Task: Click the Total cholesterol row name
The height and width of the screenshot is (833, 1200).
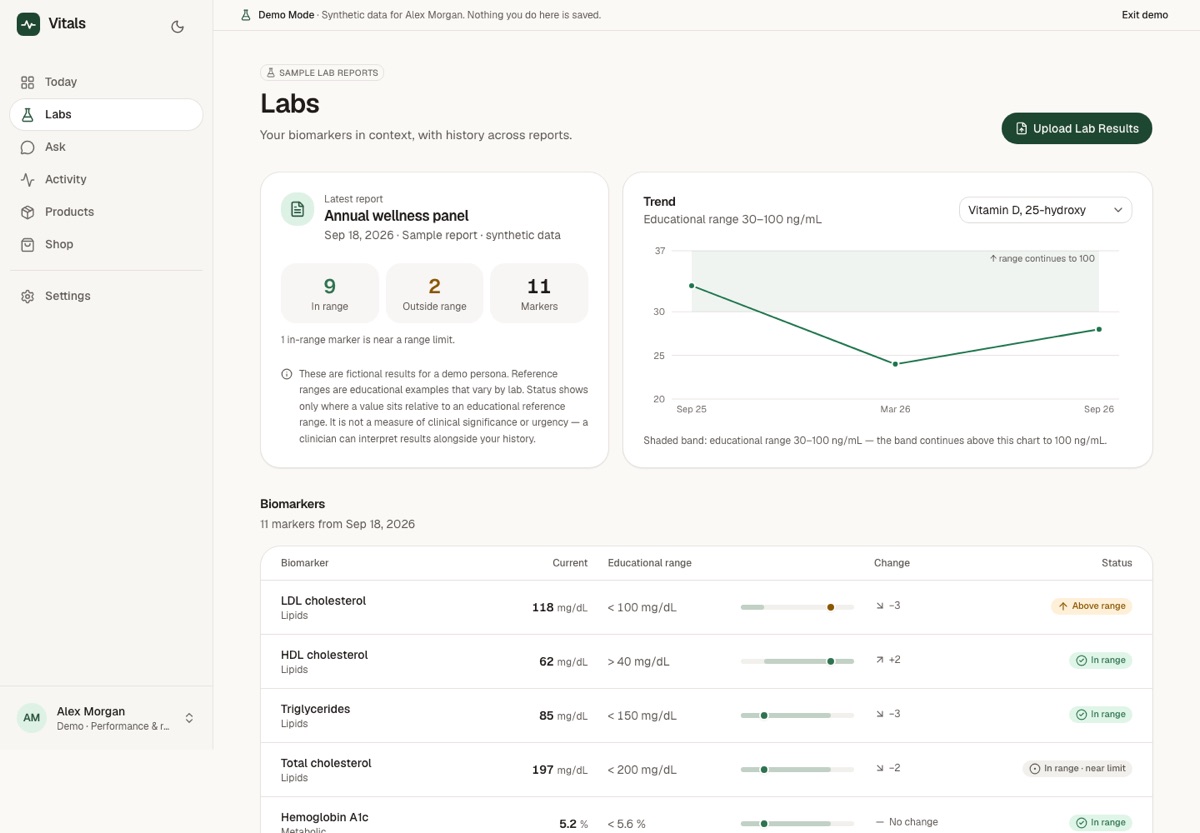Action: [326, 763]
